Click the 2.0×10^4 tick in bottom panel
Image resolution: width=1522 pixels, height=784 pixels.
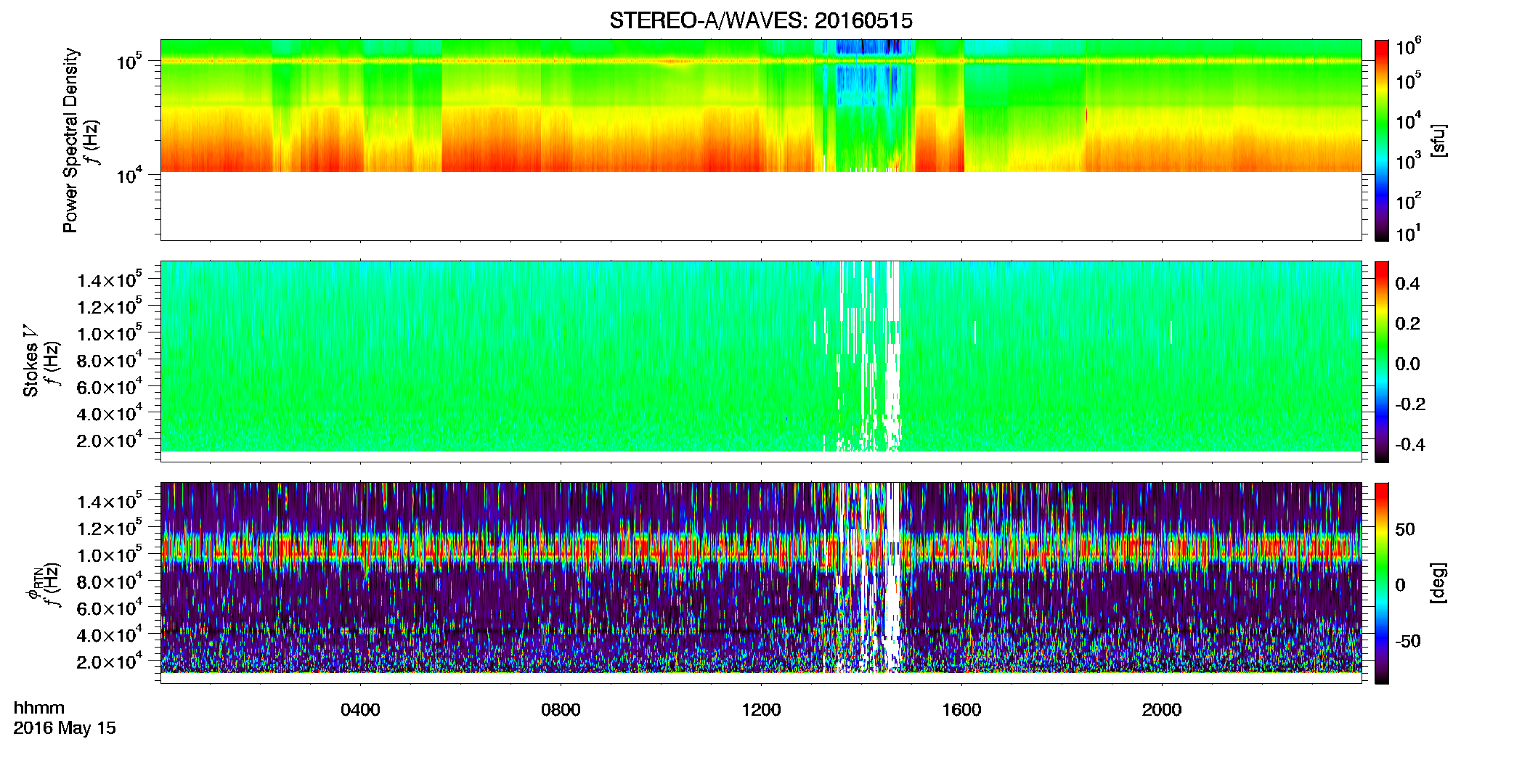coord(110,661)
